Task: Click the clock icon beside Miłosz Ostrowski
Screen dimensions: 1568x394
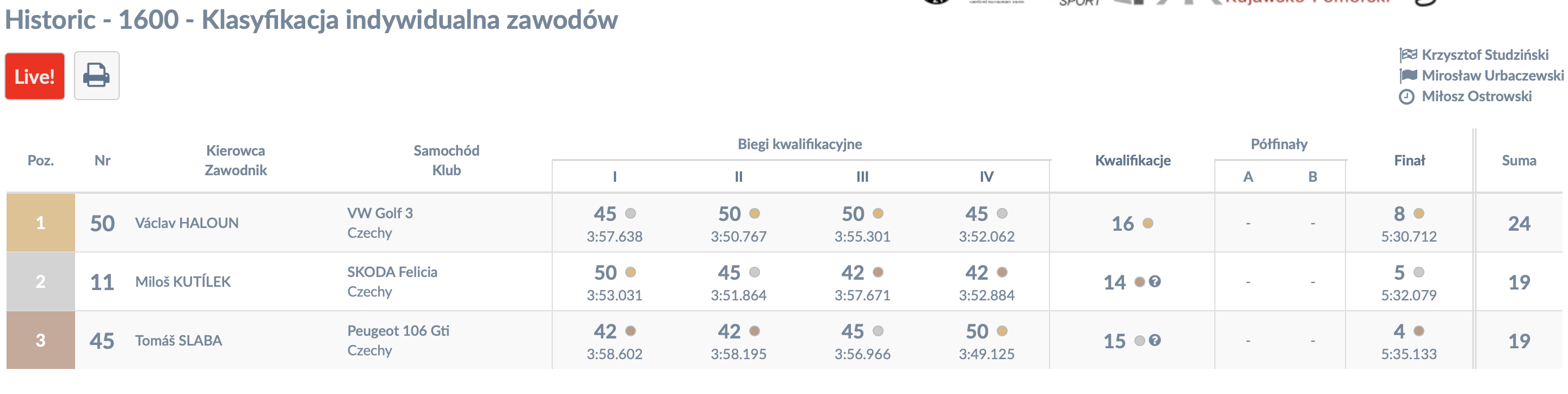Action: pos(1407,97)
